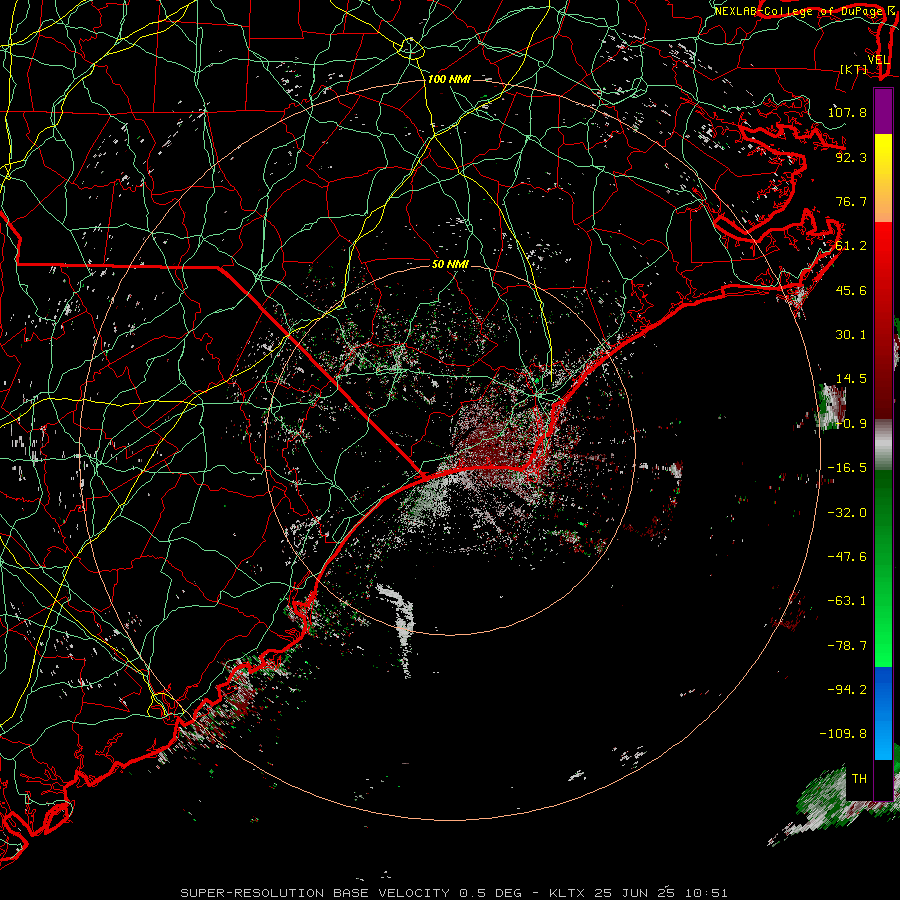The image size is (900, 900).
Task: Click the Super-Resolution Base Velocity caption text
Action: tap(454, 893)
